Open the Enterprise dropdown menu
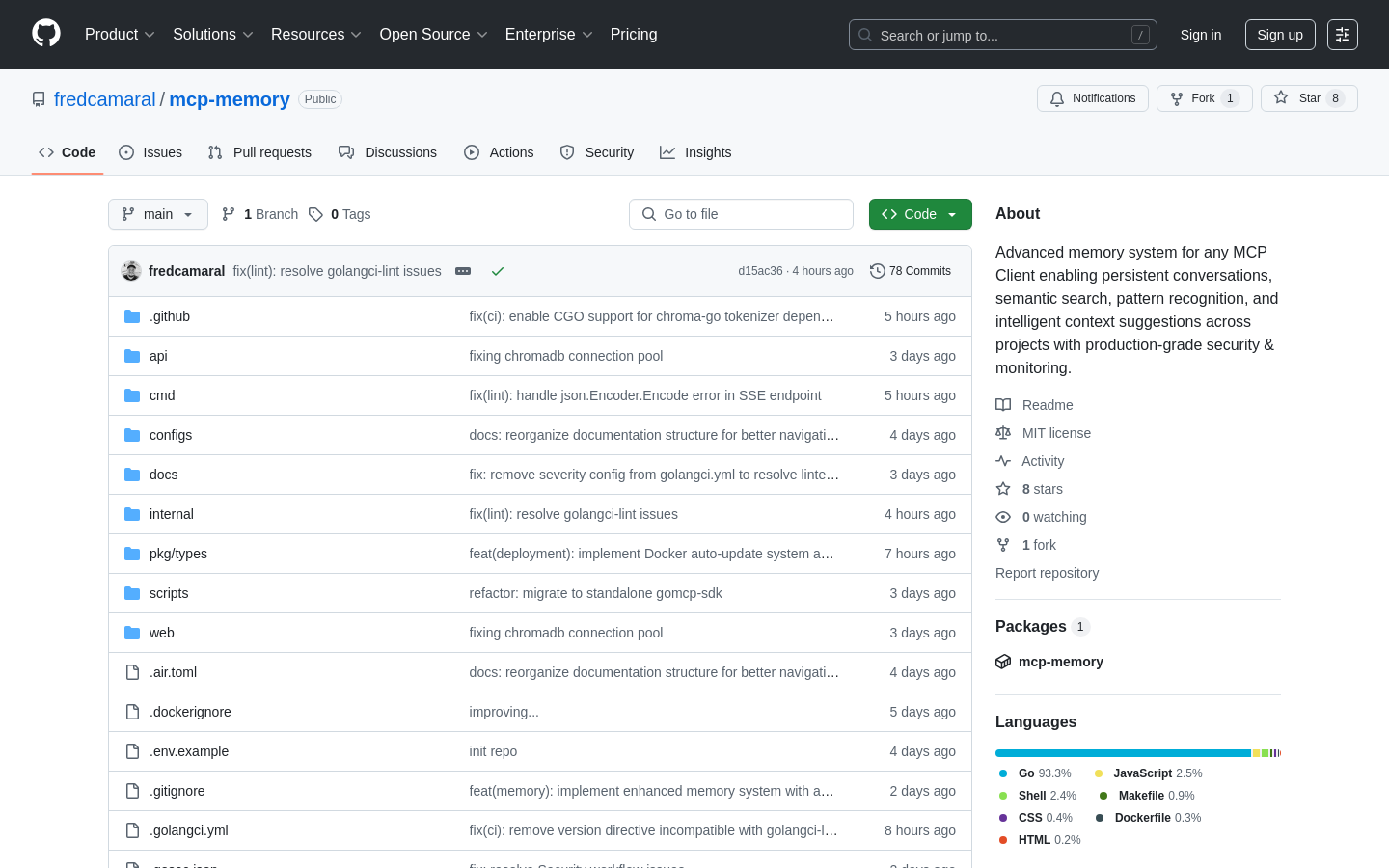 tap(549, 35)
